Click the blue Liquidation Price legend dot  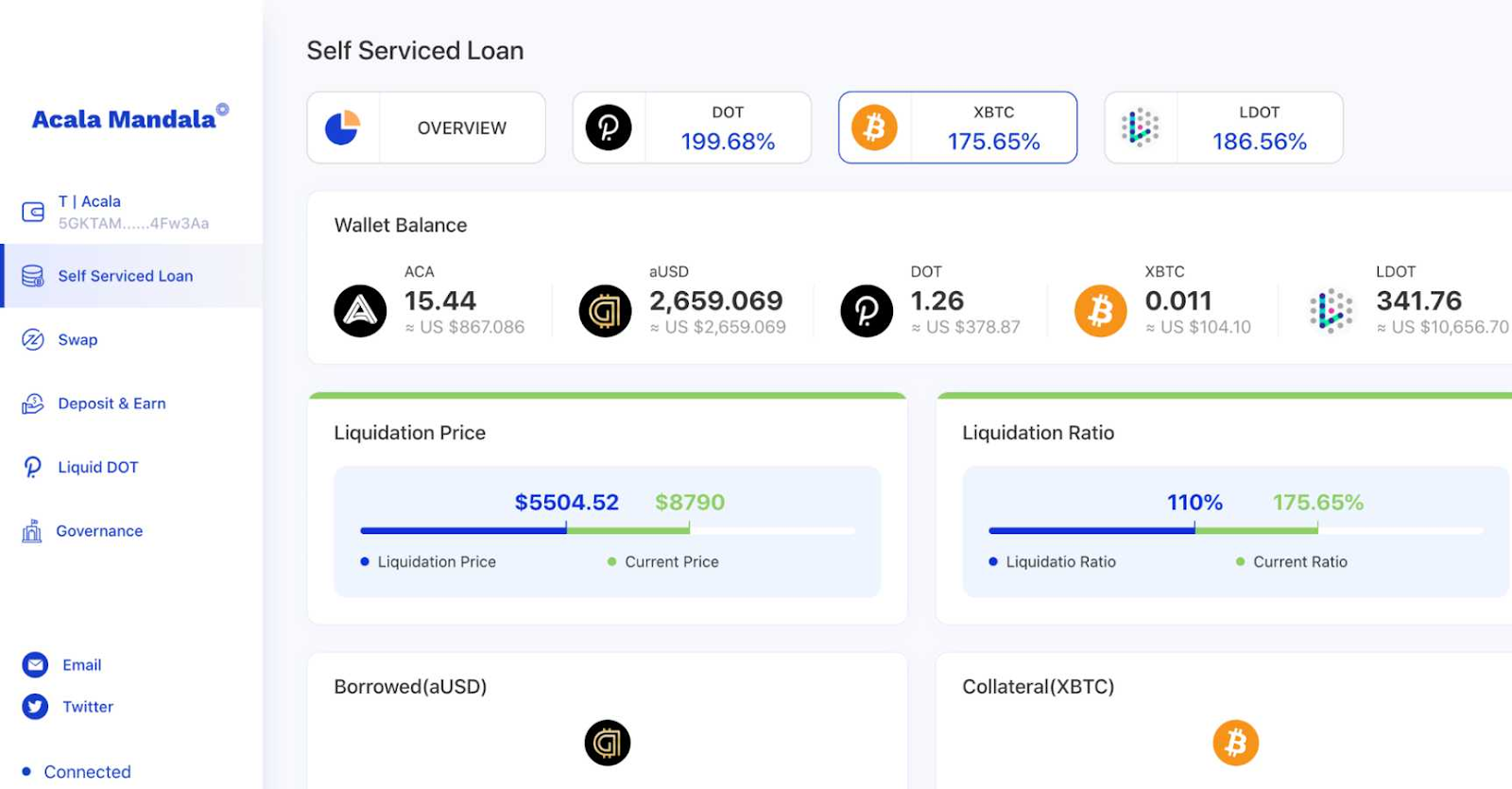[365, 562]
